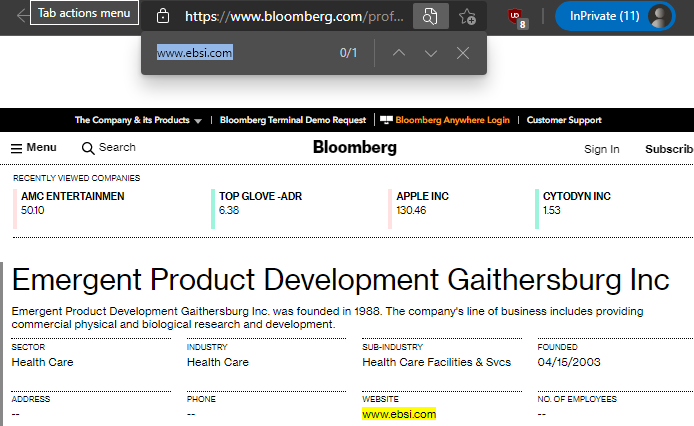Click the NO. OF EMPLOYEES label
This screenshot has width=694, height=426.
coord(577,399)
